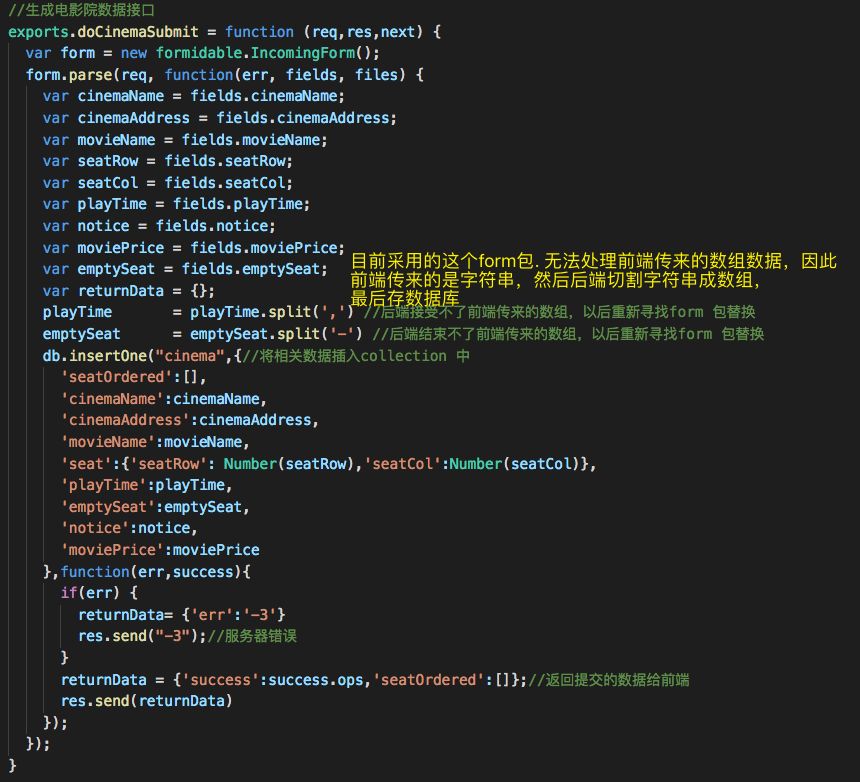Screen dimensions: 860x782
Task: Click 'var playTime = fields.playTime;' line
Action: [176, 204]
